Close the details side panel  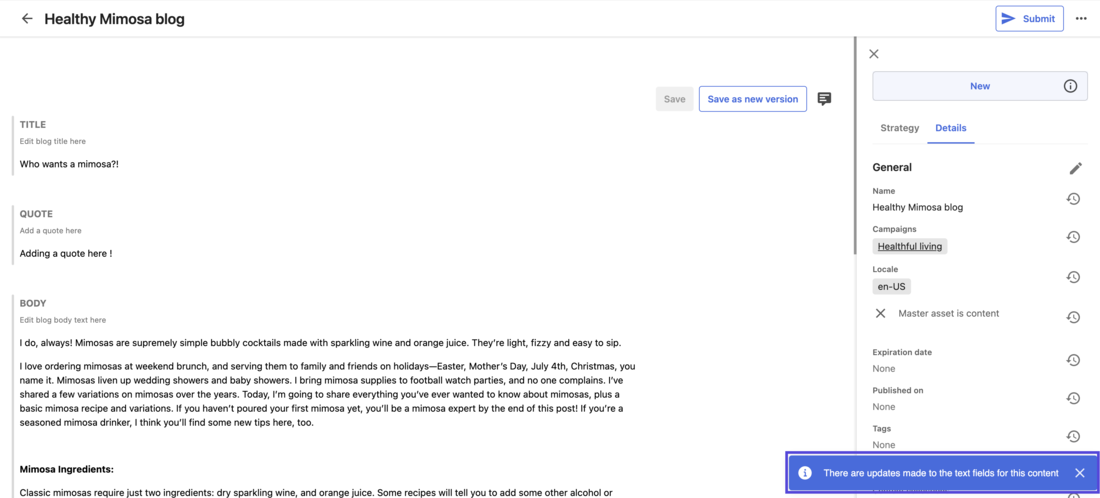(873, 54)
